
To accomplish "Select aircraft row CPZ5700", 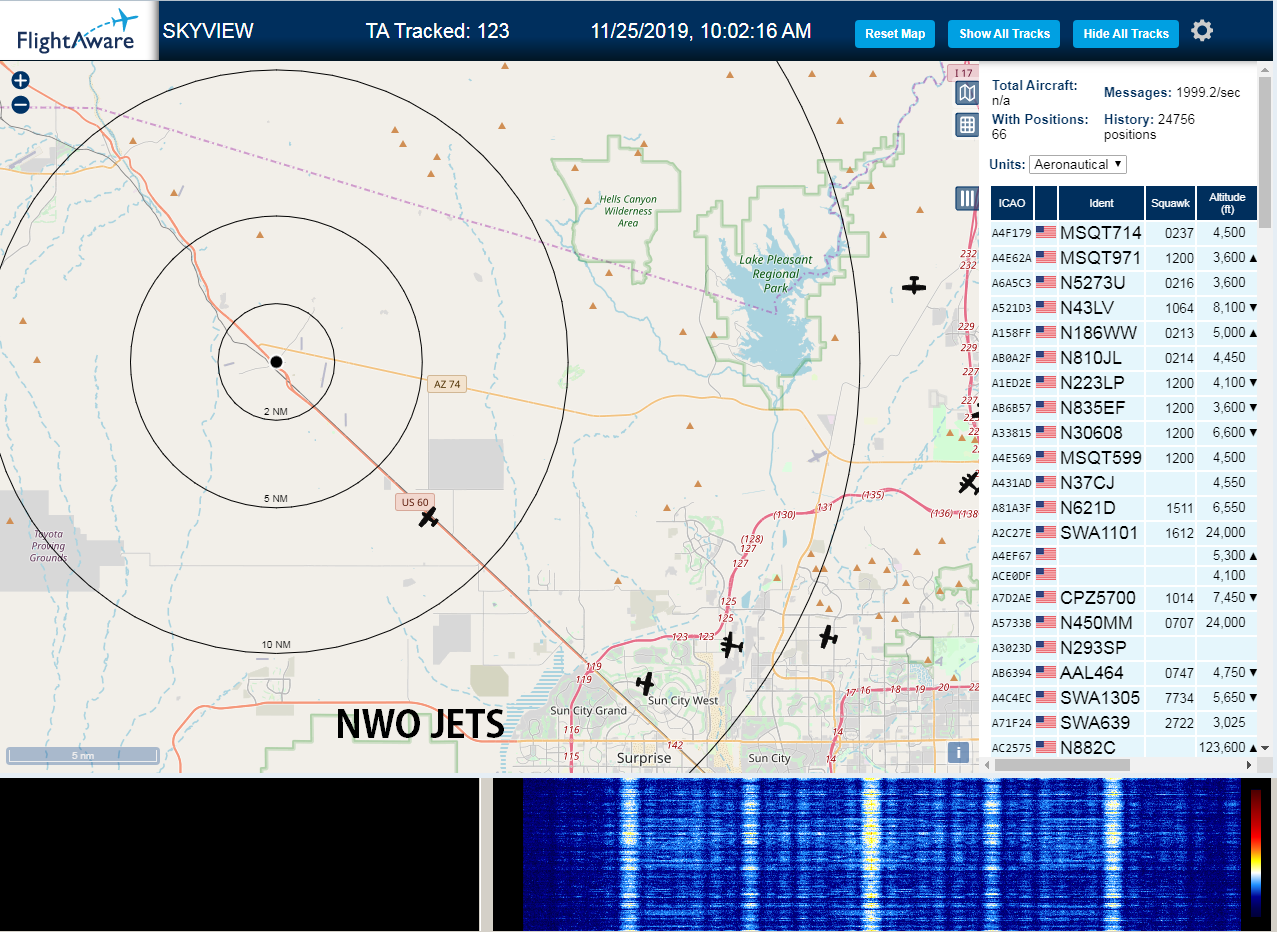I will (x=1123, y=598).
